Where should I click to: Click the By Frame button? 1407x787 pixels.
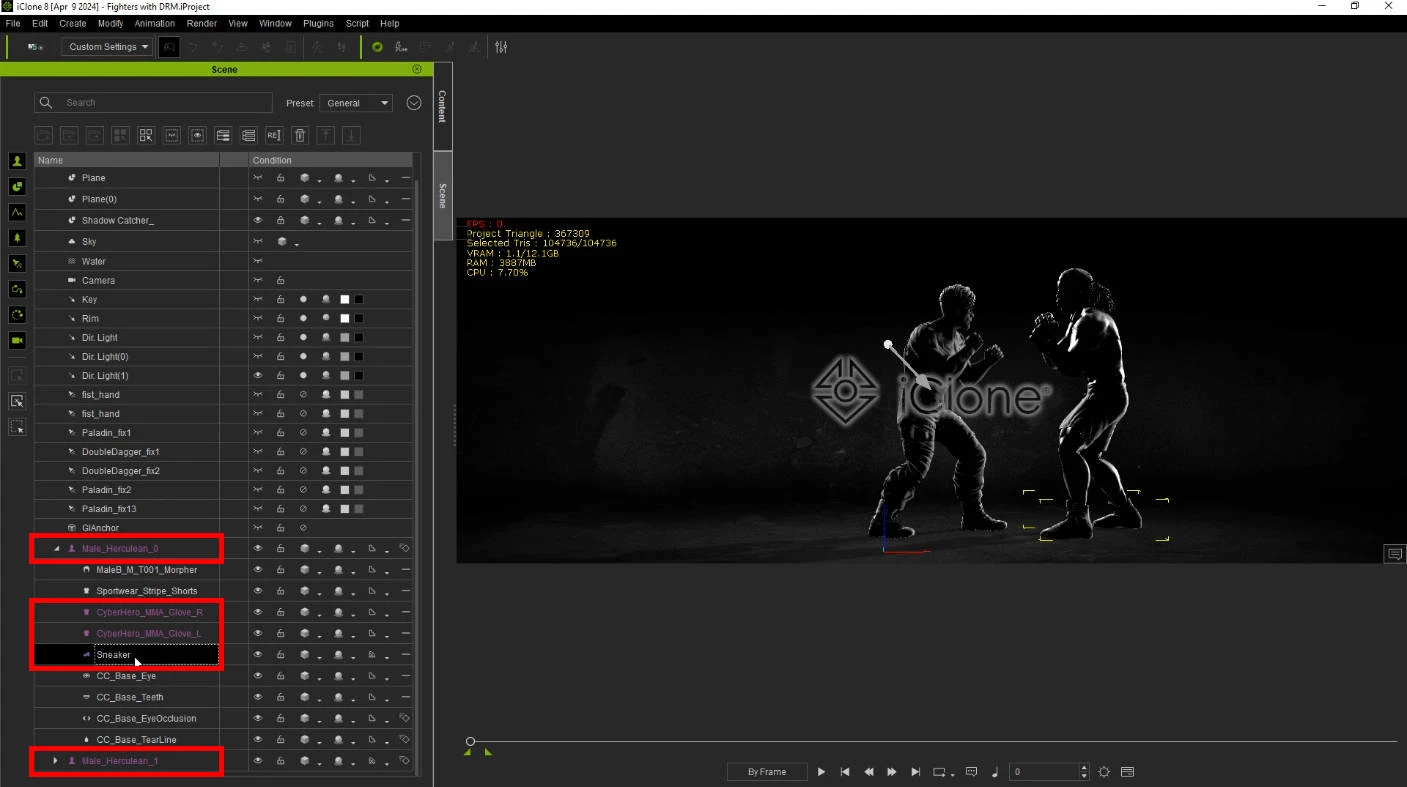(x=767, y=772)
